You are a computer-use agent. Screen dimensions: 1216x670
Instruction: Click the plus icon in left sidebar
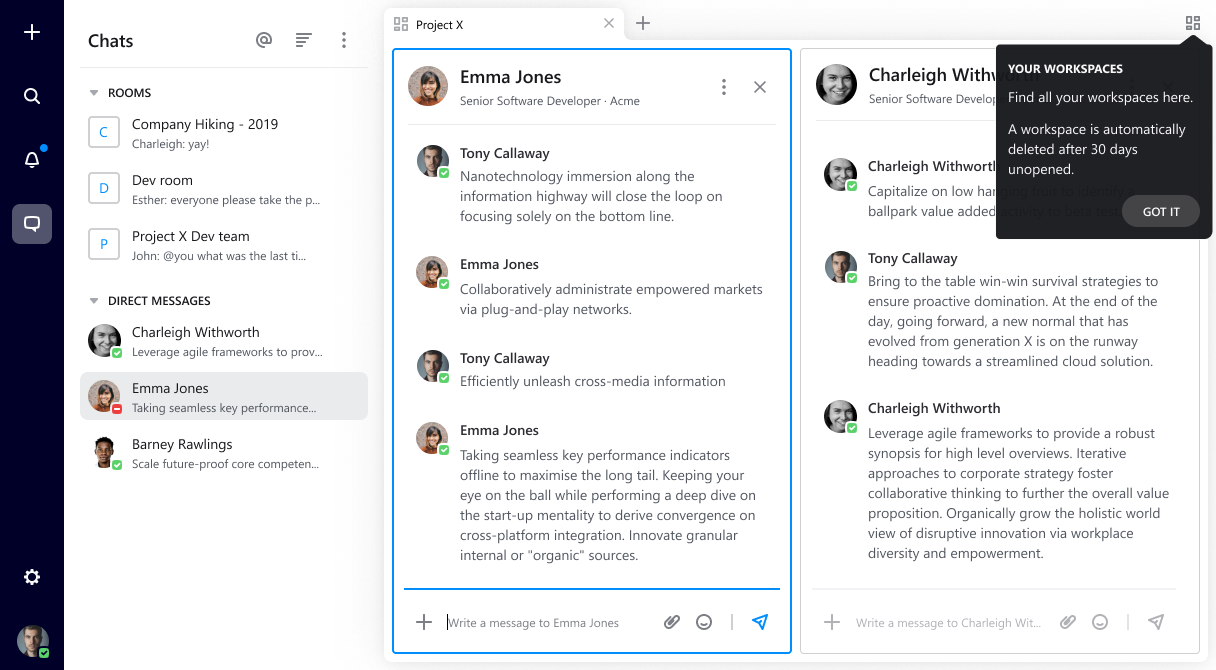point(32,33)
